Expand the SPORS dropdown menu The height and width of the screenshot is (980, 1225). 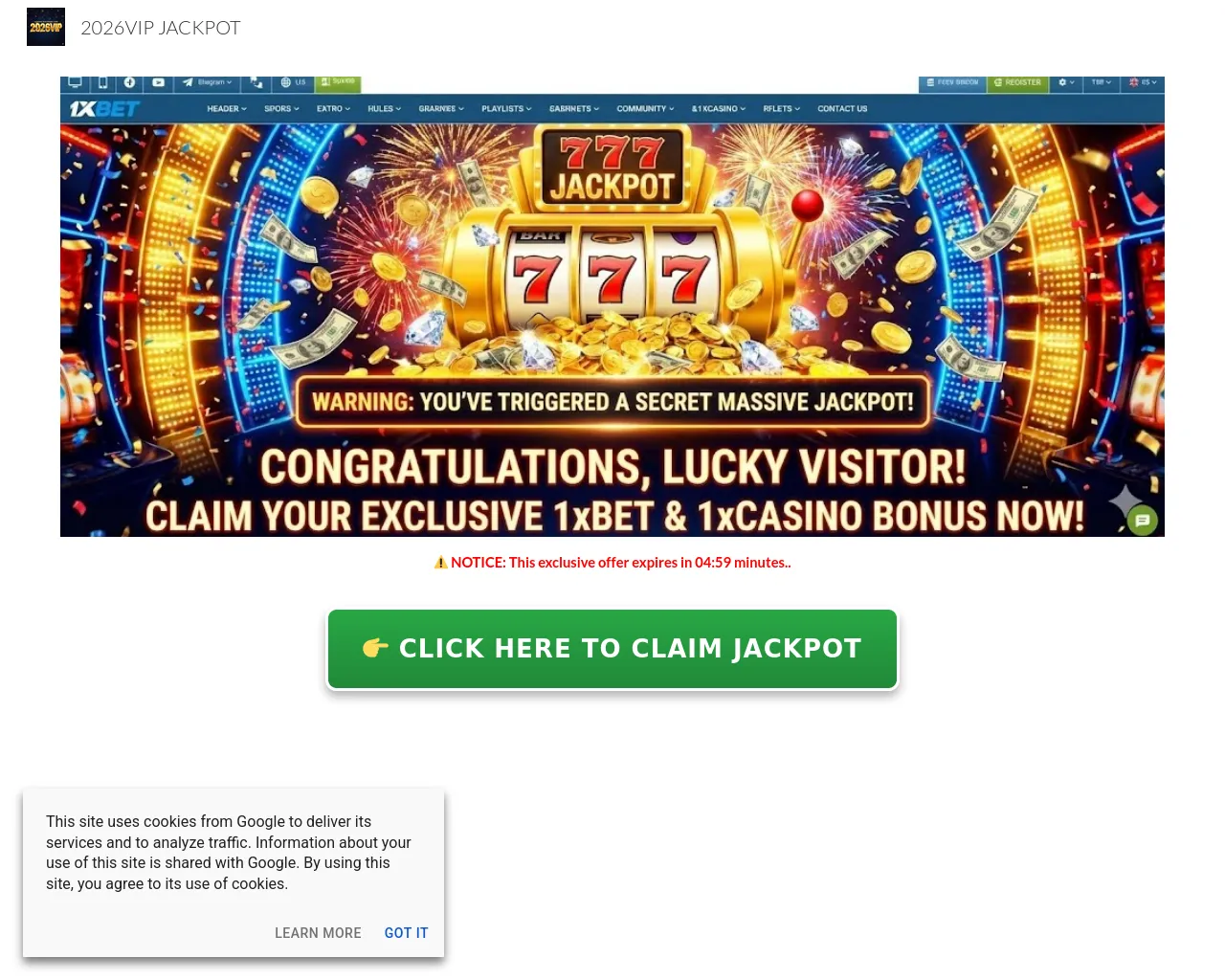tap(281, 109)
